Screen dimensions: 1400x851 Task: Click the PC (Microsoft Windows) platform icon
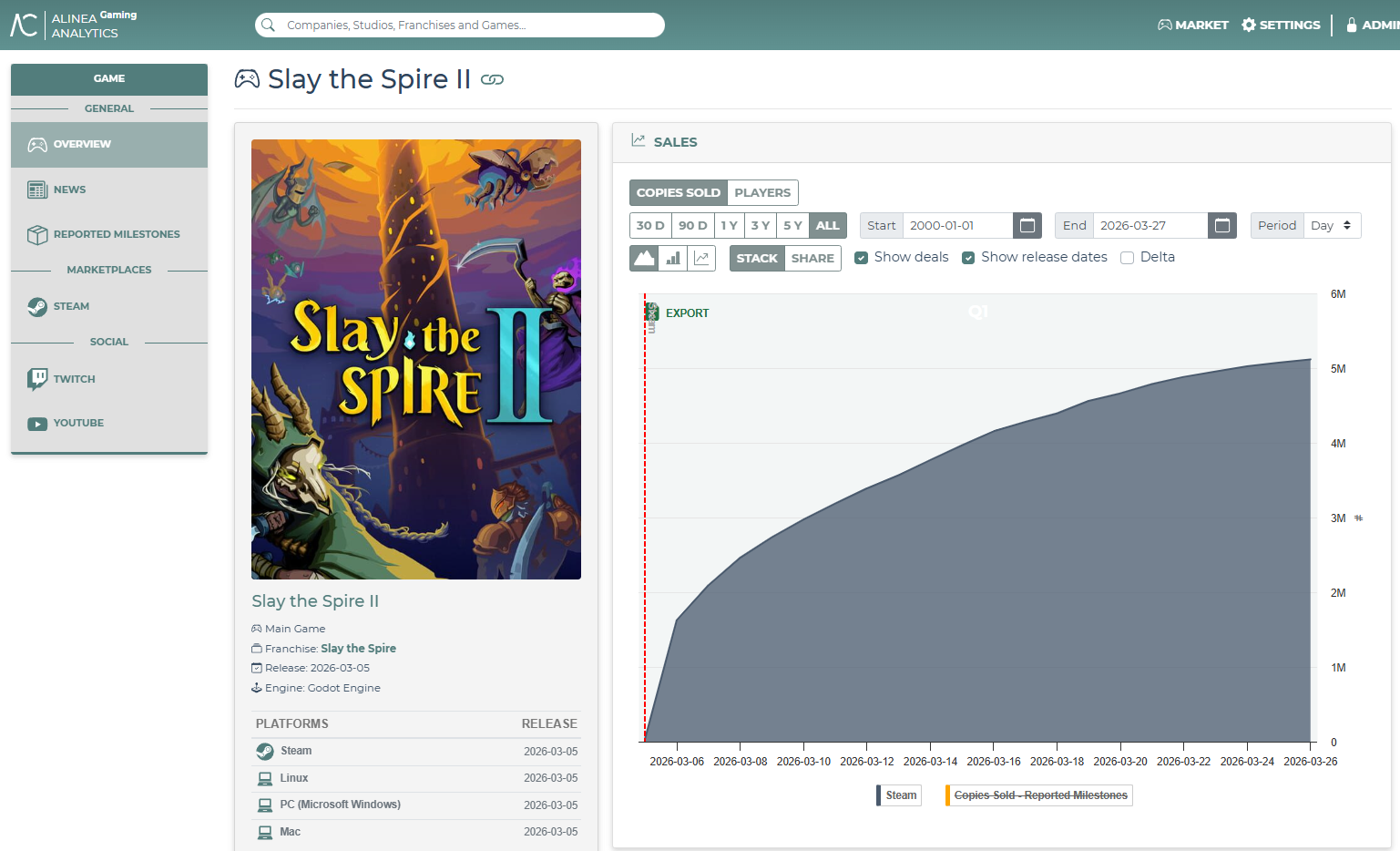[265, 805]
